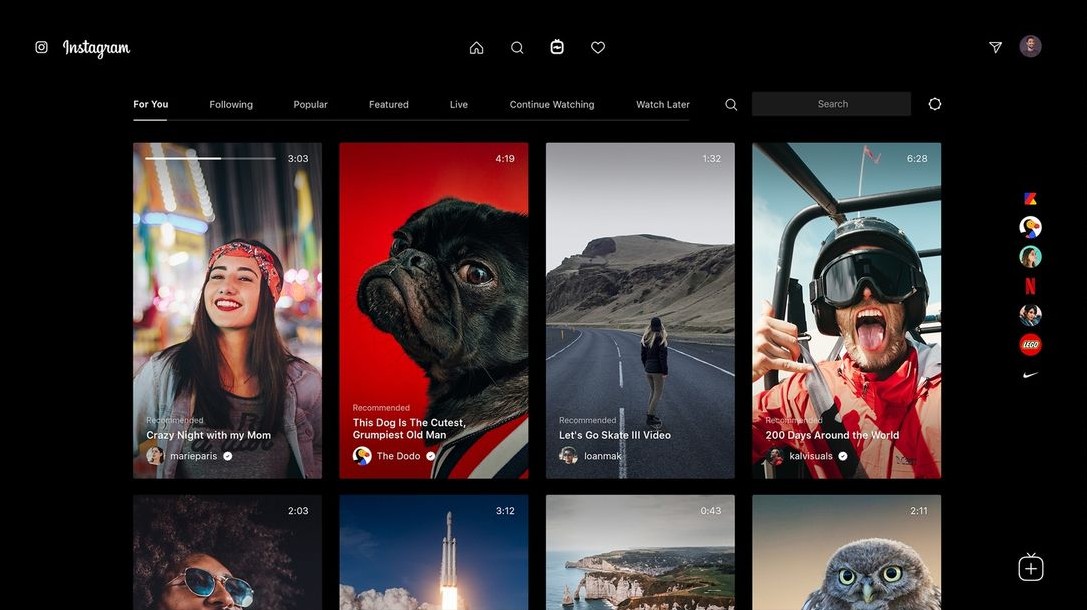This screenshot has height=610, width=1087.
Task: Visit kalvisuals profile link
Action: point(810,456)
